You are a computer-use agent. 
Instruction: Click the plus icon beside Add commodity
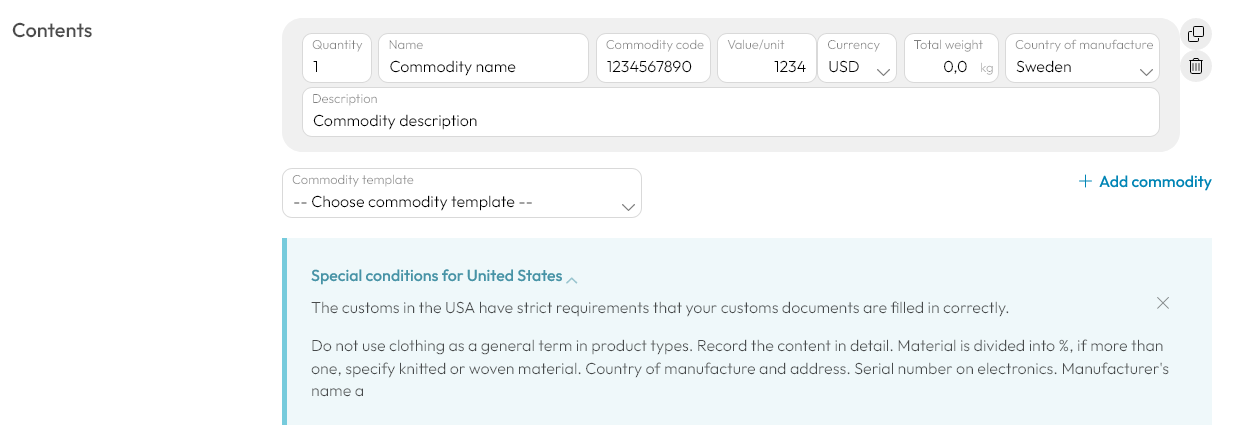click(1085, 182)
